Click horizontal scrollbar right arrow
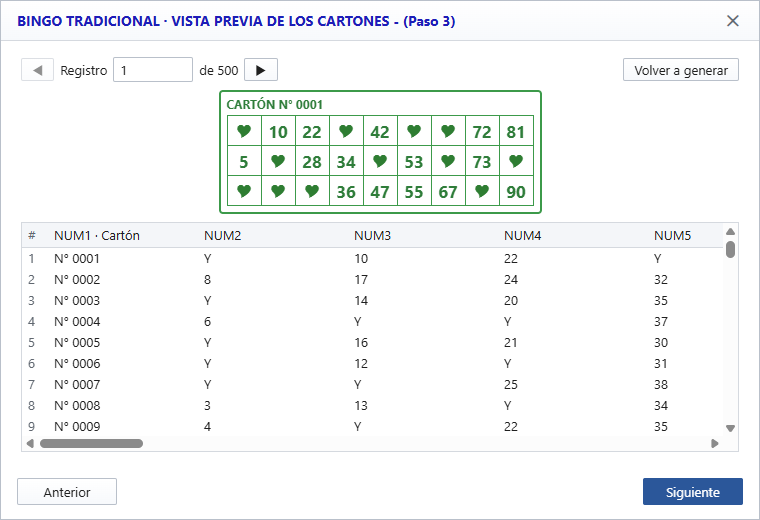Screen dimensions: 760x520 (714, 443)
